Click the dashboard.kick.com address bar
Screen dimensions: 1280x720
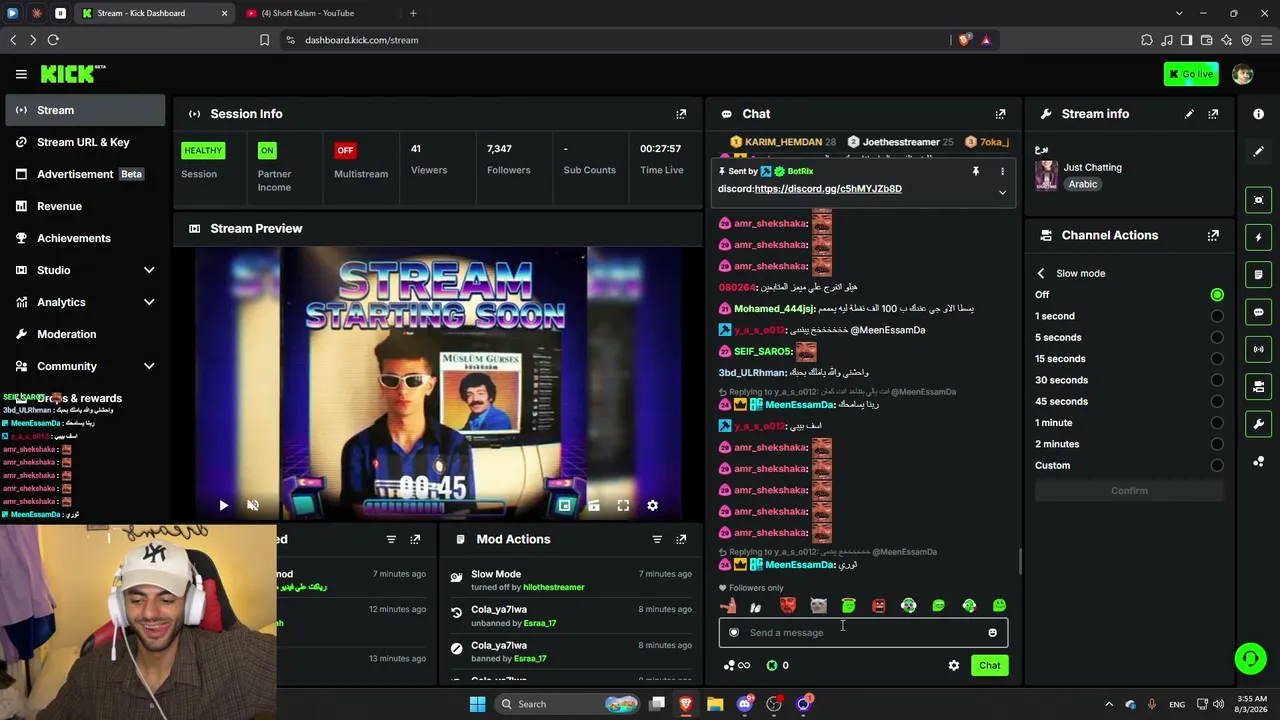[620, 40]
